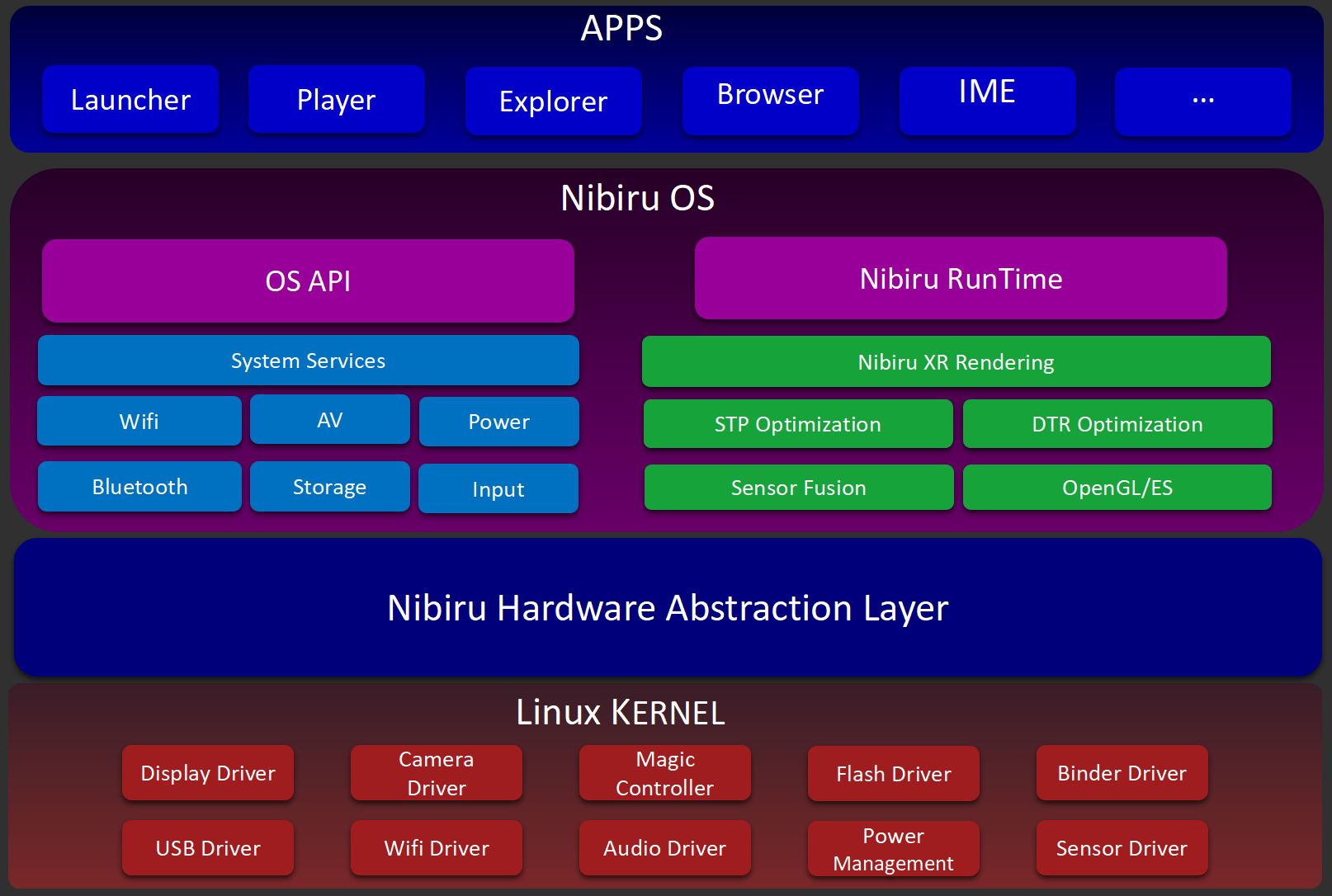The image size is (1332, 896).
Task: Open the Explorer app block
Action: coord(553,101)
